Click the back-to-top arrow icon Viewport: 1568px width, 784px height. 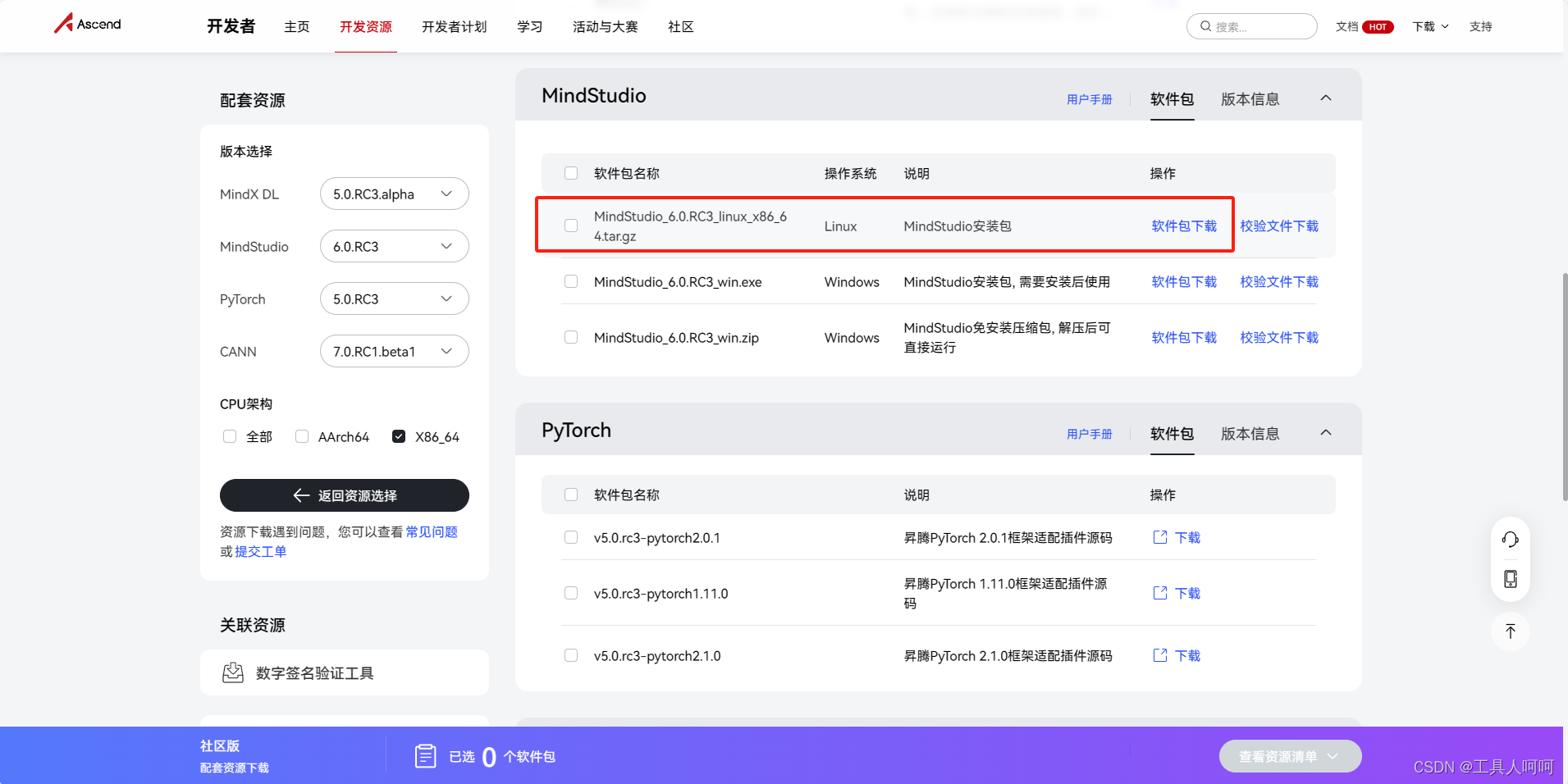coord(1510,631)
